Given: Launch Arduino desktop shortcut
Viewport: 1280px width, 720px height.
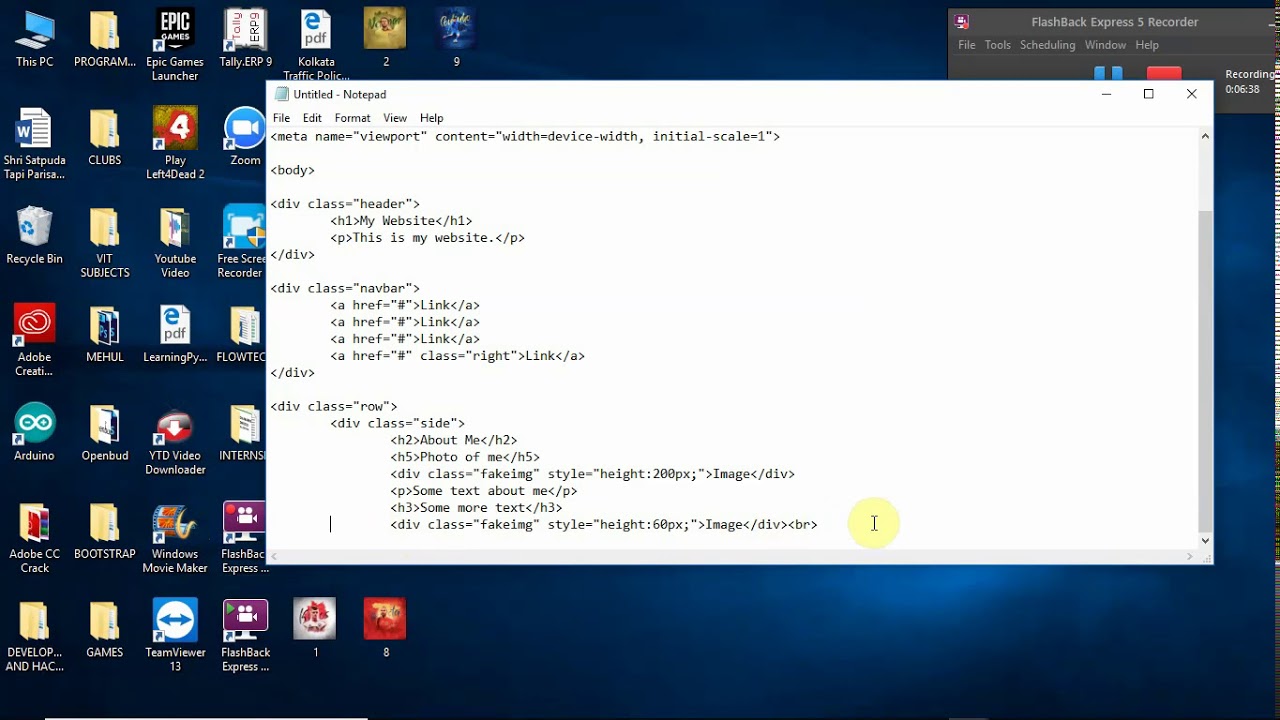Looking at the screenshot, I should pyautogui.click(x=34, y=433).
